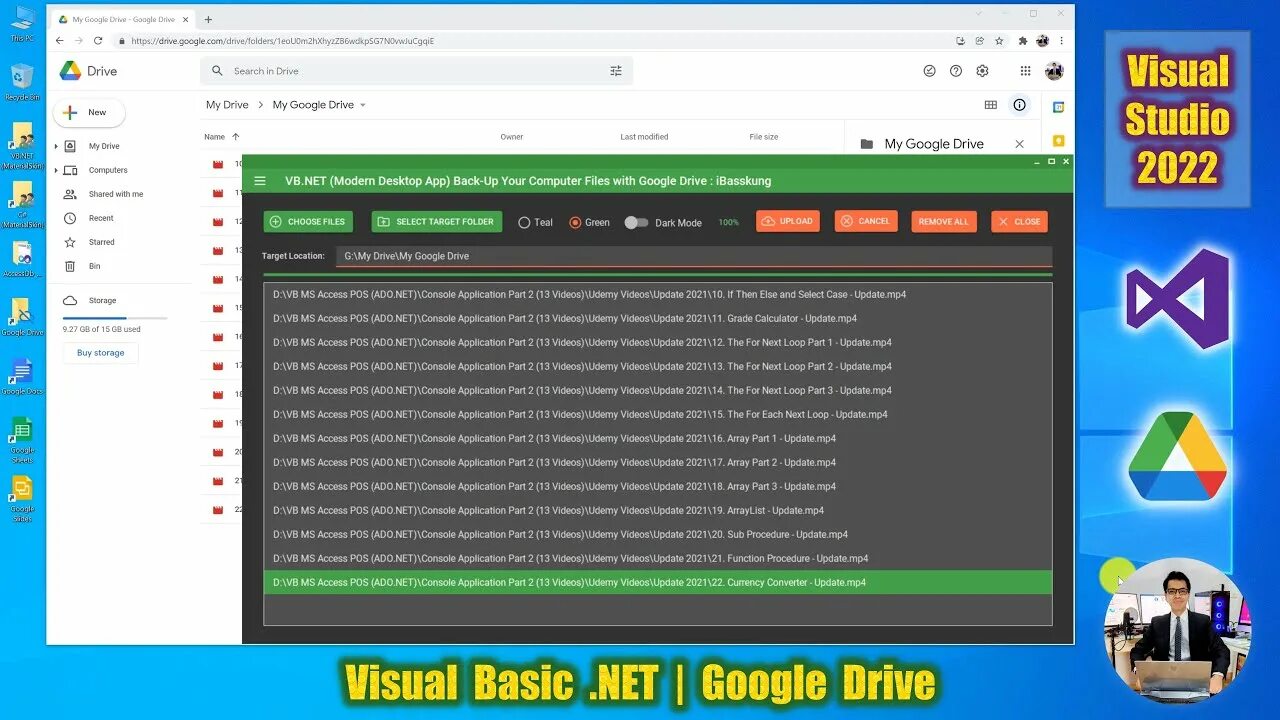Image resolution: width=1280 pixels, height=720 pixels.
Task: Open the Ready for offline status icon
Action: click(x=929, y=71)
